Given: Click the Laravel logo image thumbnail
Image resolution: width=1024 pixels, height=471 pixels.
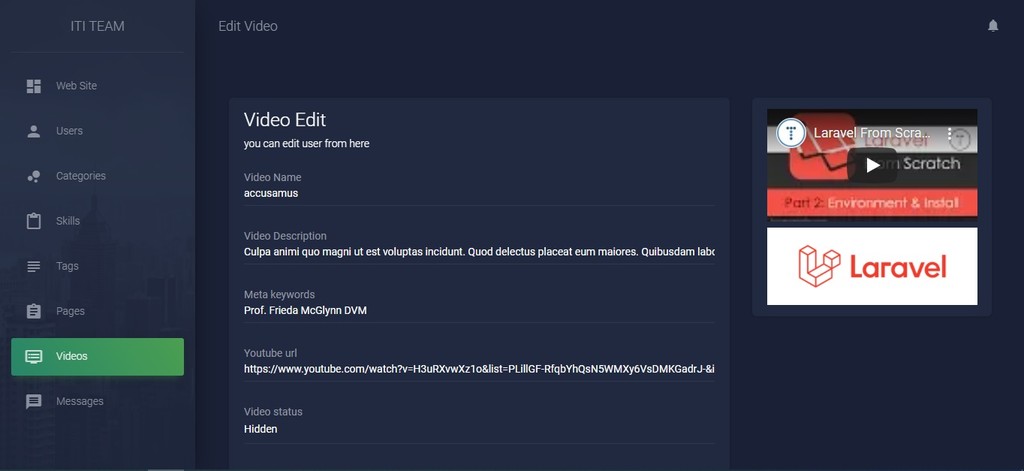Looking at the screenshot, I should [872, 267].
